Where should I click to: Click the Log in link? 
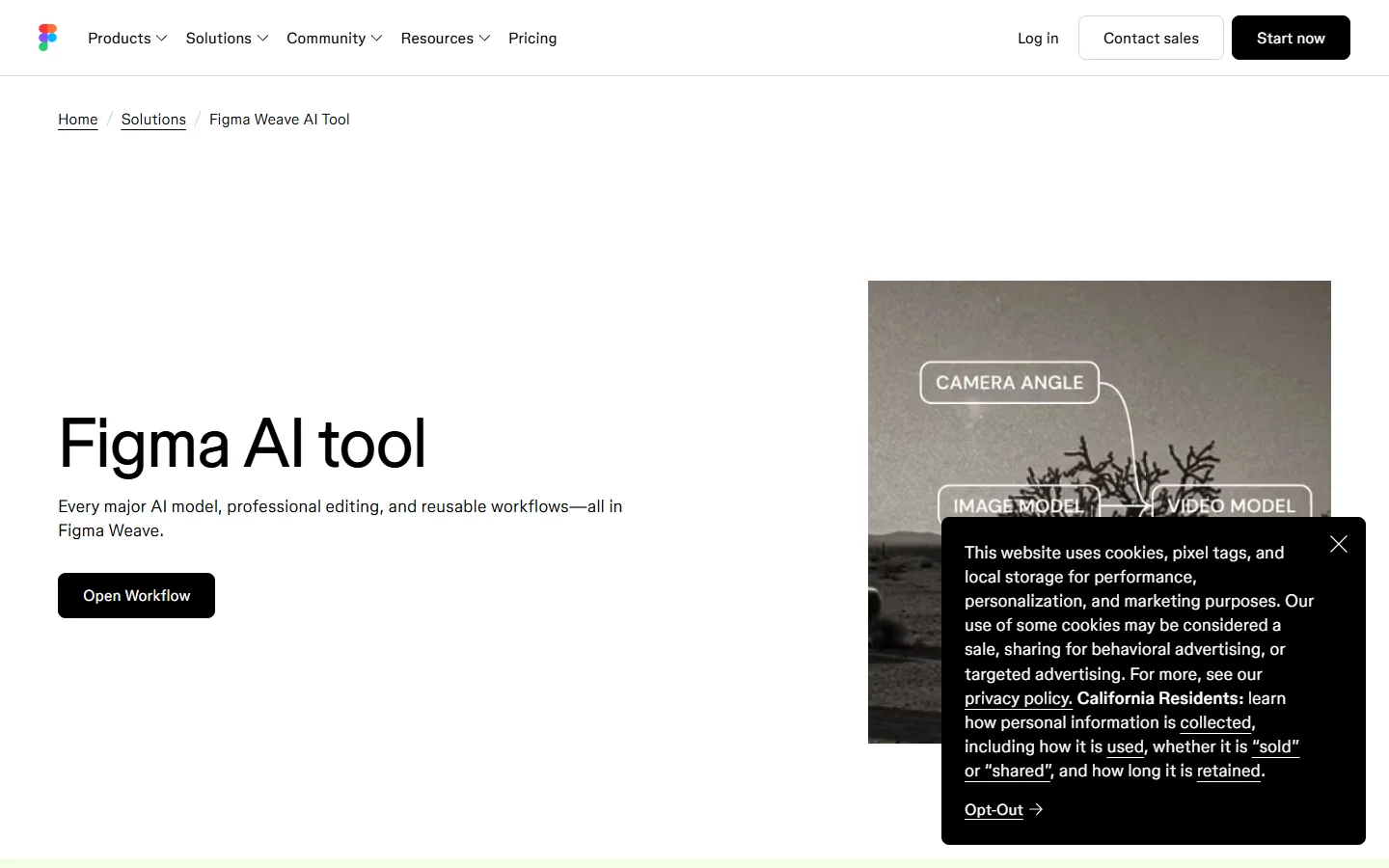[1038, 38]
